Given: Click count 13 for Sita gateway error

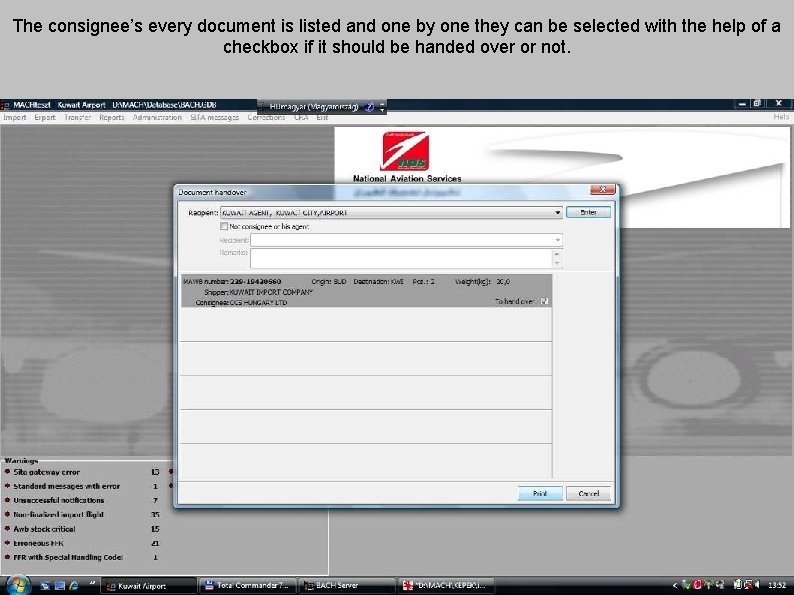Looking at the screenshot, I should coord(155,472).
